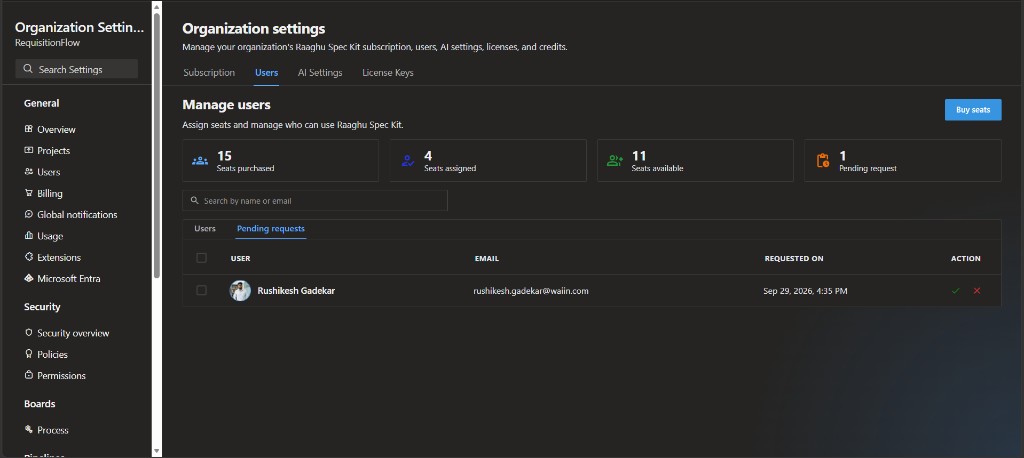
Task: Navigate to Microsoft Entra settings
Action: click(x=69, y=278)
